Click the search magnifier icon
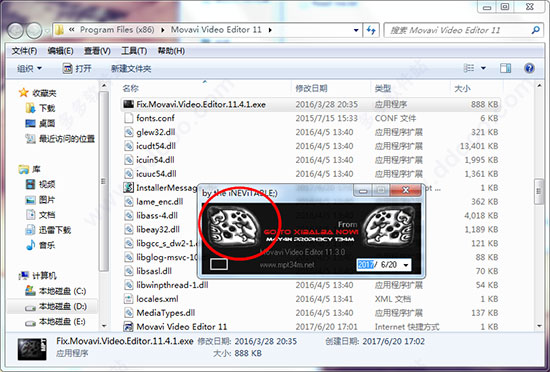 point(535,30)
